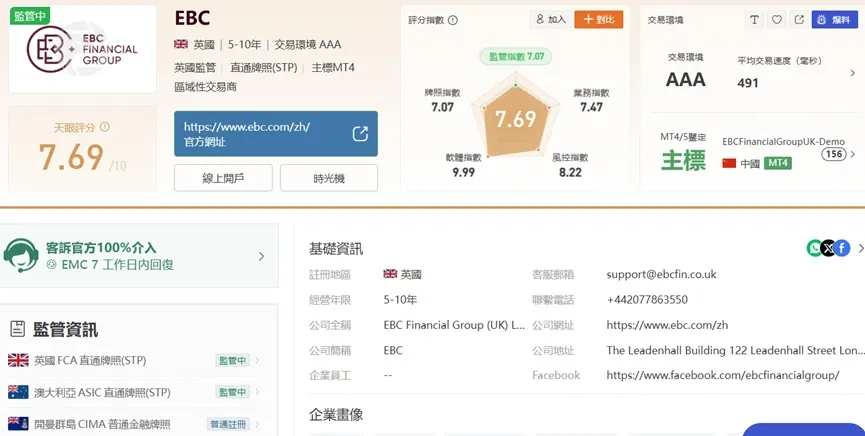Click the EBC Financial Group (UK) company name
Image resolution: width=865 pixels, height=436 pixels.
coord(454,325)
